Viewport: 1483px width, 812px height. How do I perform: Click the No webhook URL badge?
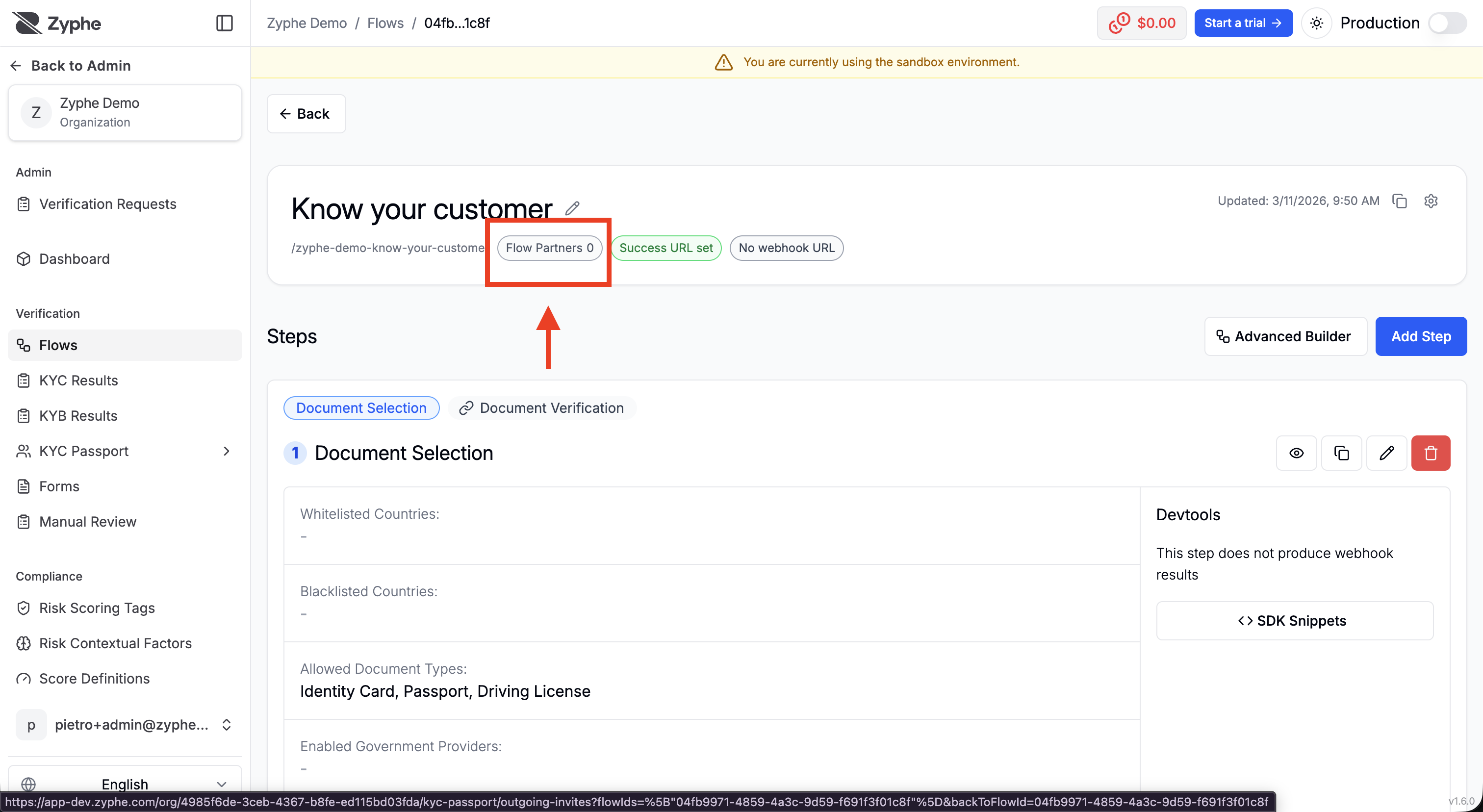click(x=787, y=248)
